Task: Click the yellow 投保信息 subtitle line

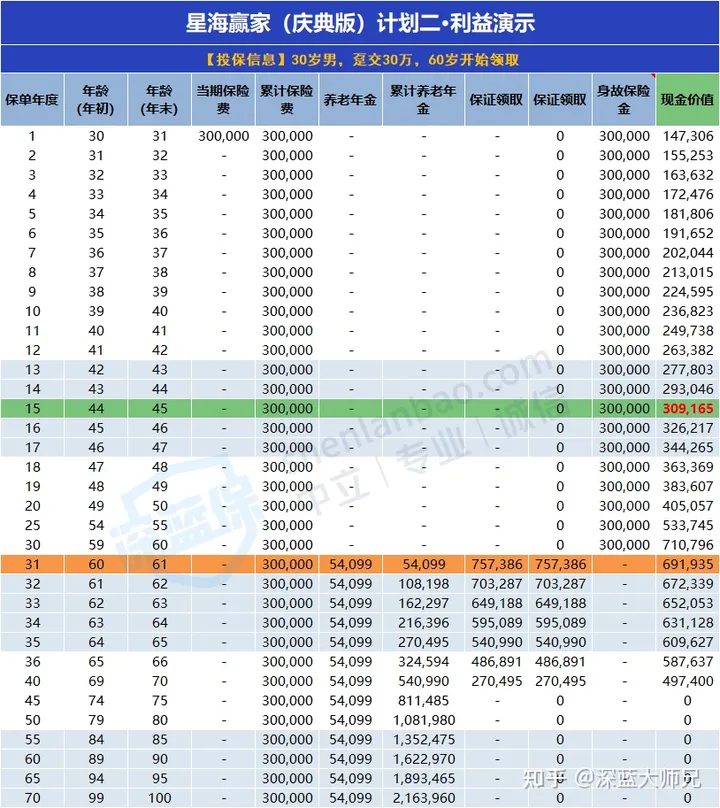Action: point(360,59)
